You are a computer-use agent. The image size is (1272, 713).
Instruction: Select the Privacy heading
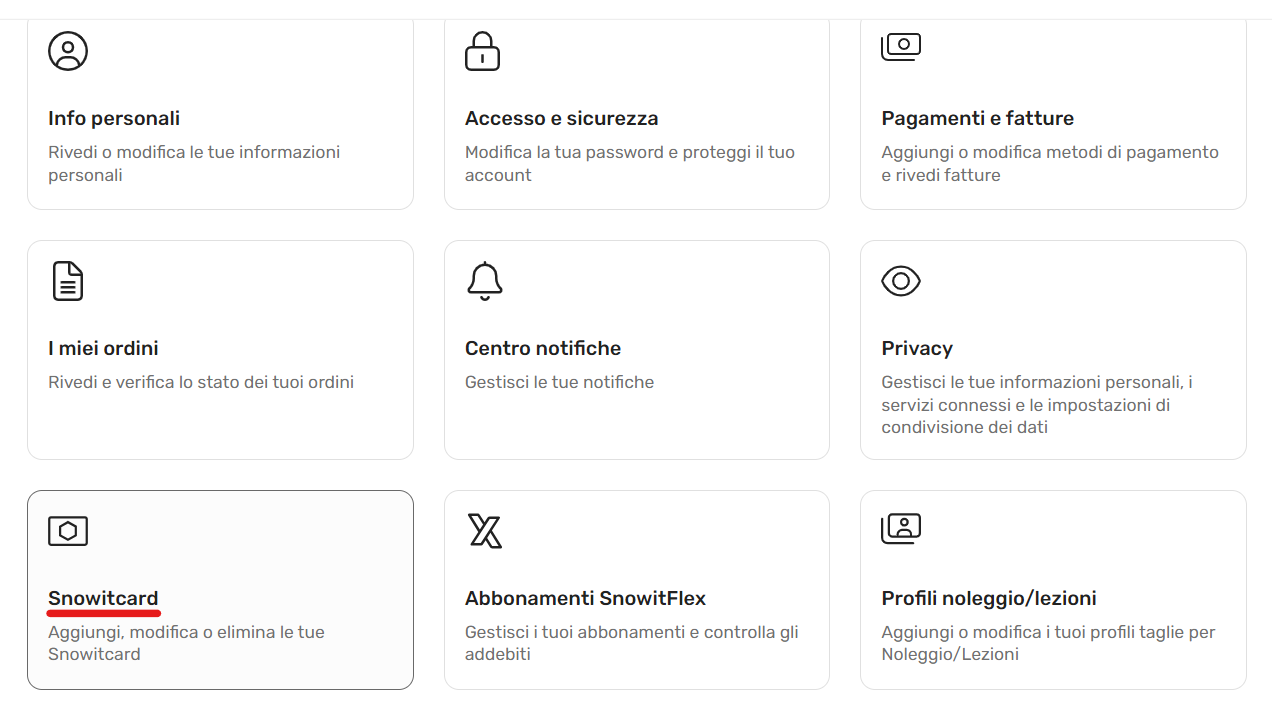coord(916,348)
